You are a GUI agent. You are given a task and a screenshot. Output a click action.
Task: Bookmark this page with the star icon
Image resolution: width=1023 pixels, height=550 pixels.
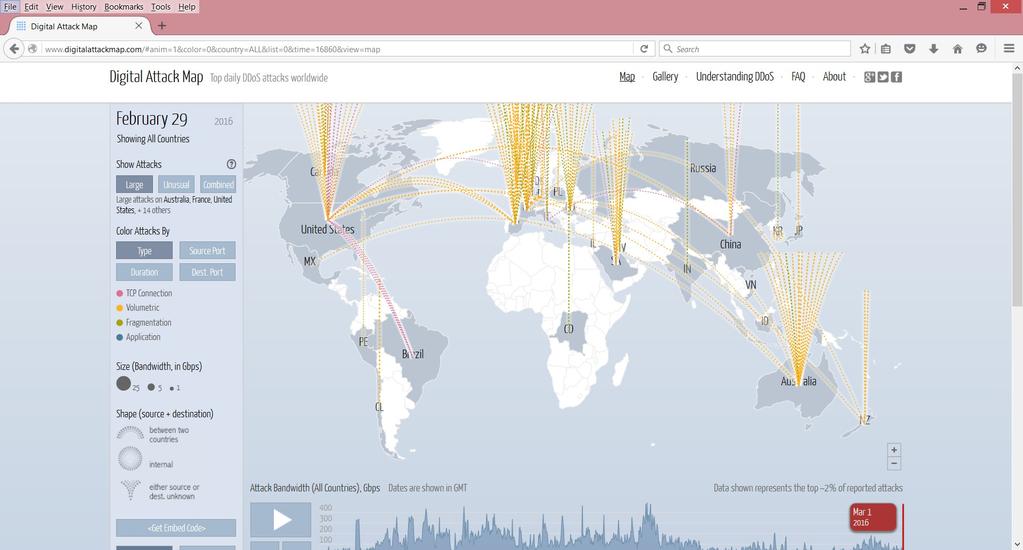pos(865,49)
